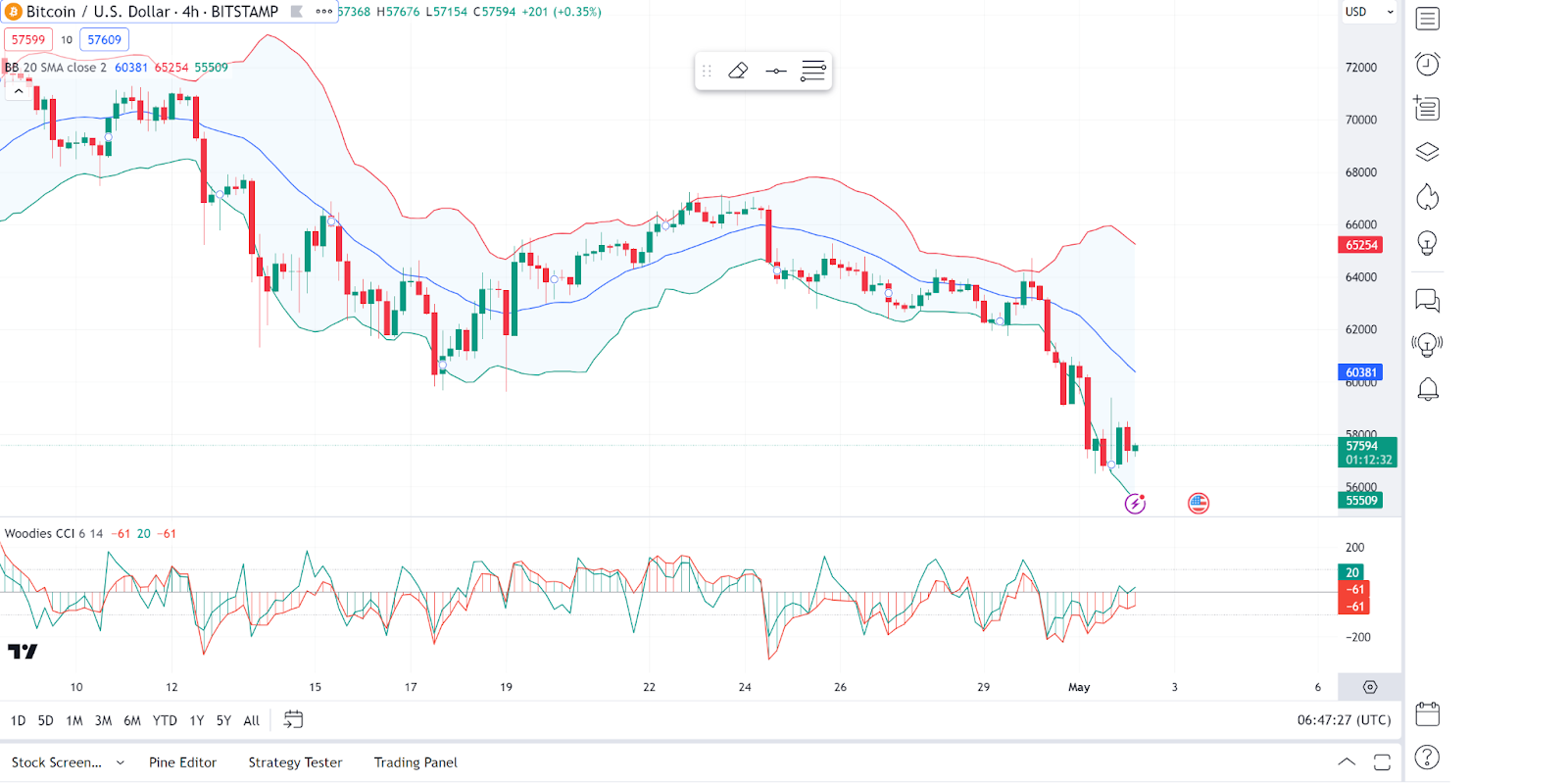Click the red sell price 57599 button
Image resolution: width=1568 pixels, height=783 pixels.
pyautogui.click(x=28, y=40)
